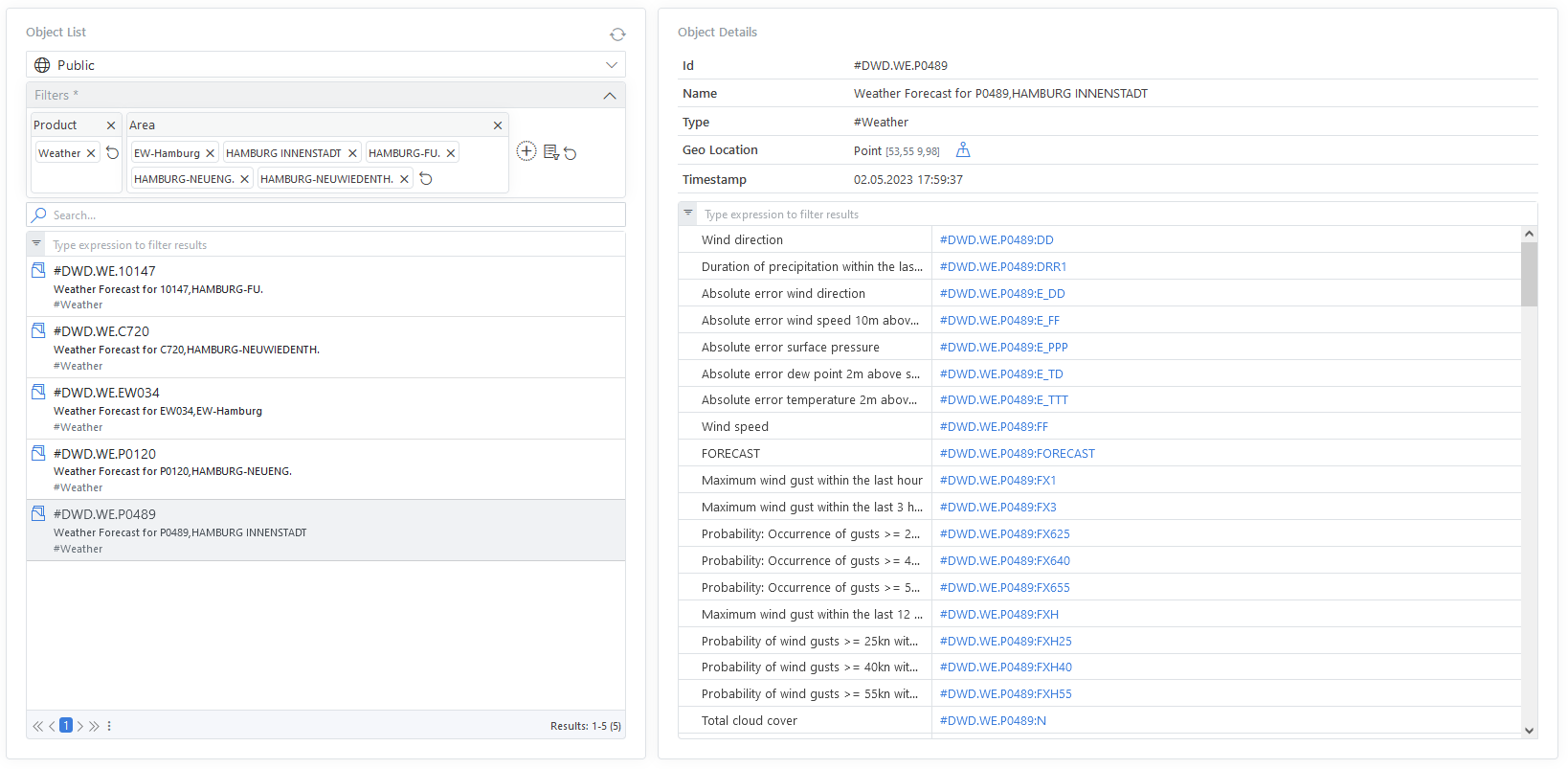This screenshot has width=1568, height=769.
Task: Close the Area filter box
Action: tap(498, 125)
